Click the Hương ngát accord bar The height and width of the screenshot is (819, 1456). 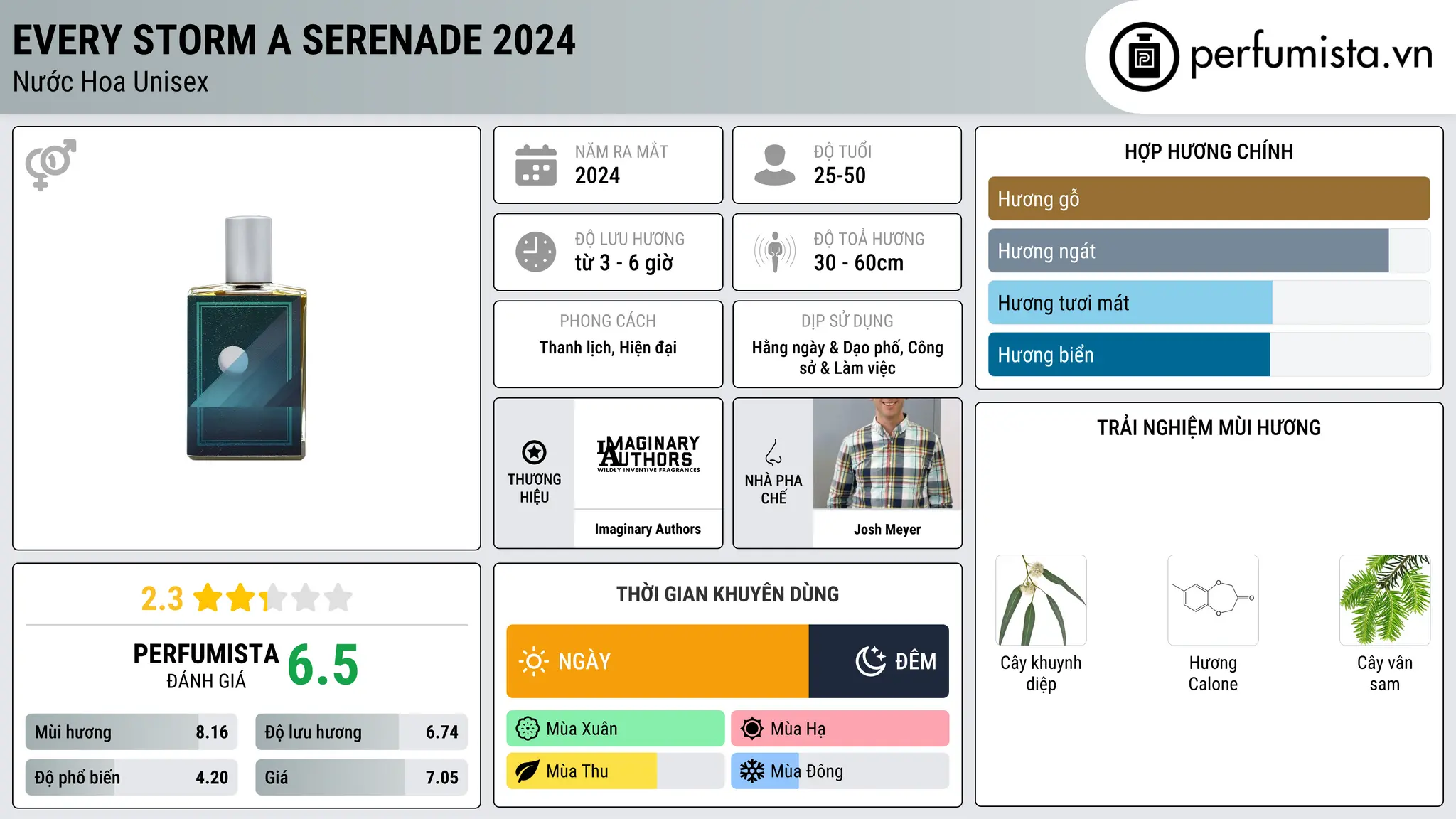coord(1209,251)
